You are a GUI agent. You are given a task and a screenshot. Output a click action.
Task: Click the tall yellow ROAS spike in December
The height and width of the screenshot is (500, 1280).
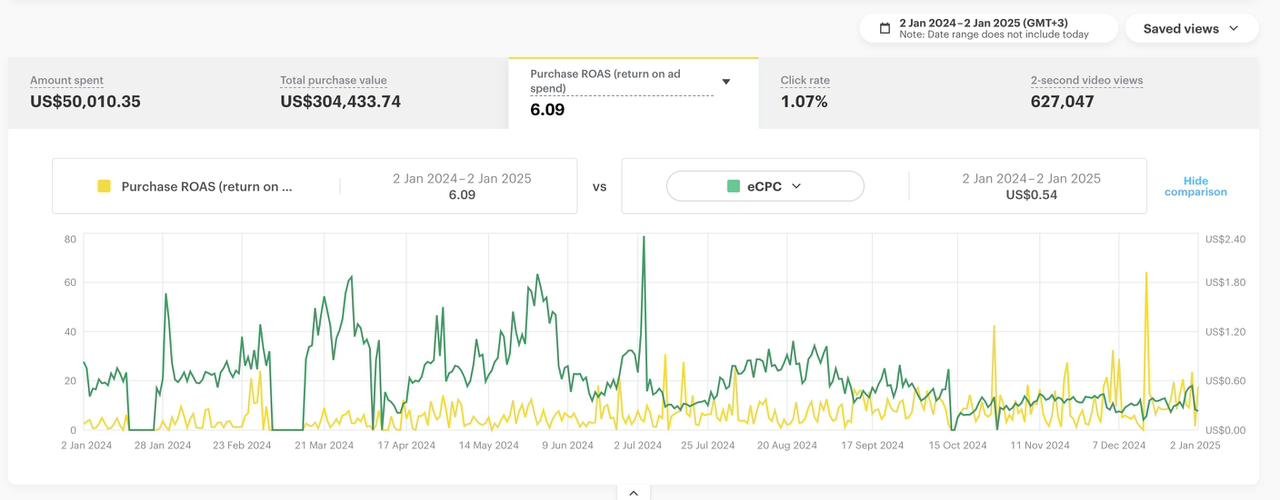(1146, 273)
